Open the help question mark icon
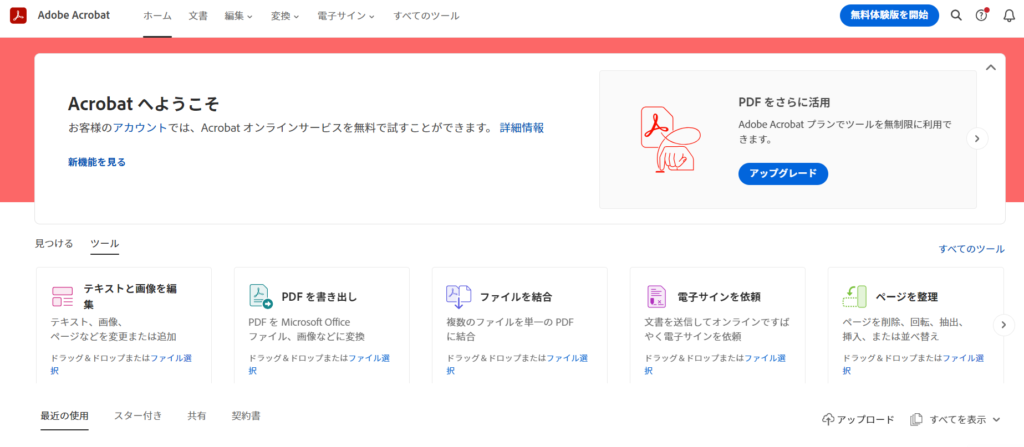Viewport: 1024px width, 447px height. pos(982,15)
